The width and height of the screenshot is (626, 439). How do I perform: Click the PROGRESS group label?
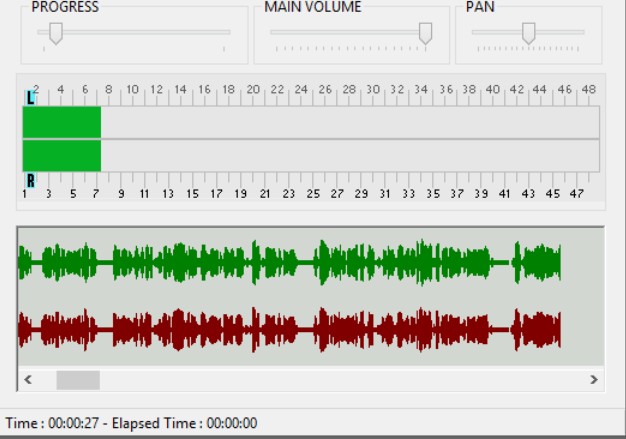65,7
